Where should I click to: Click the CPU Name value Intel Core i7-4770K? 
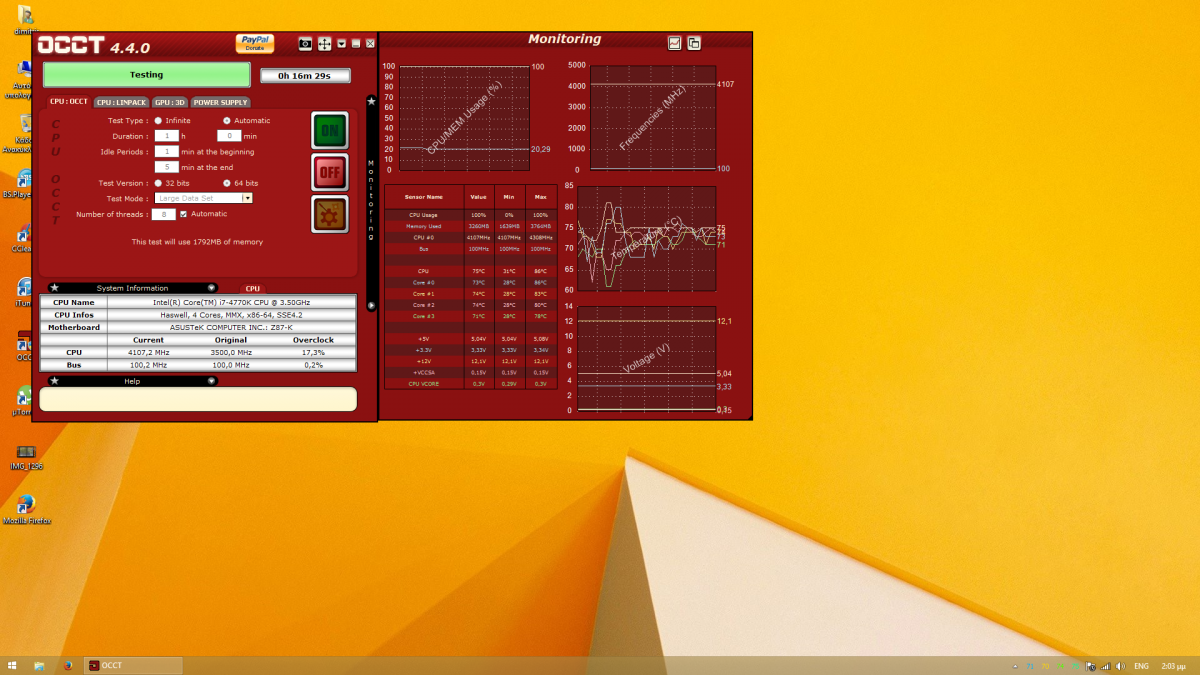click(x=230, y=302)
